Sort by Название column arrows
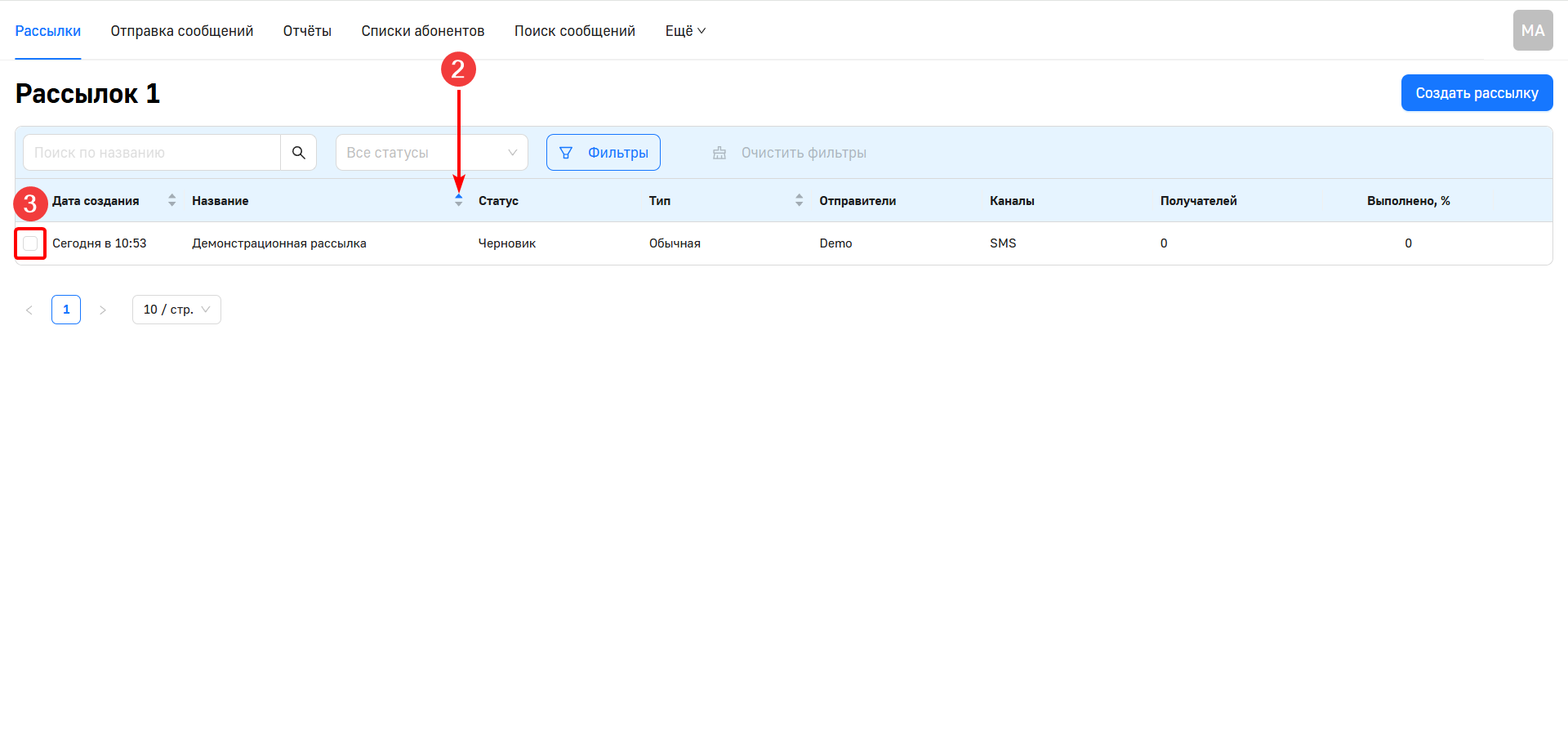Viewport: 1568px width, 745px height. click(458, 200)
